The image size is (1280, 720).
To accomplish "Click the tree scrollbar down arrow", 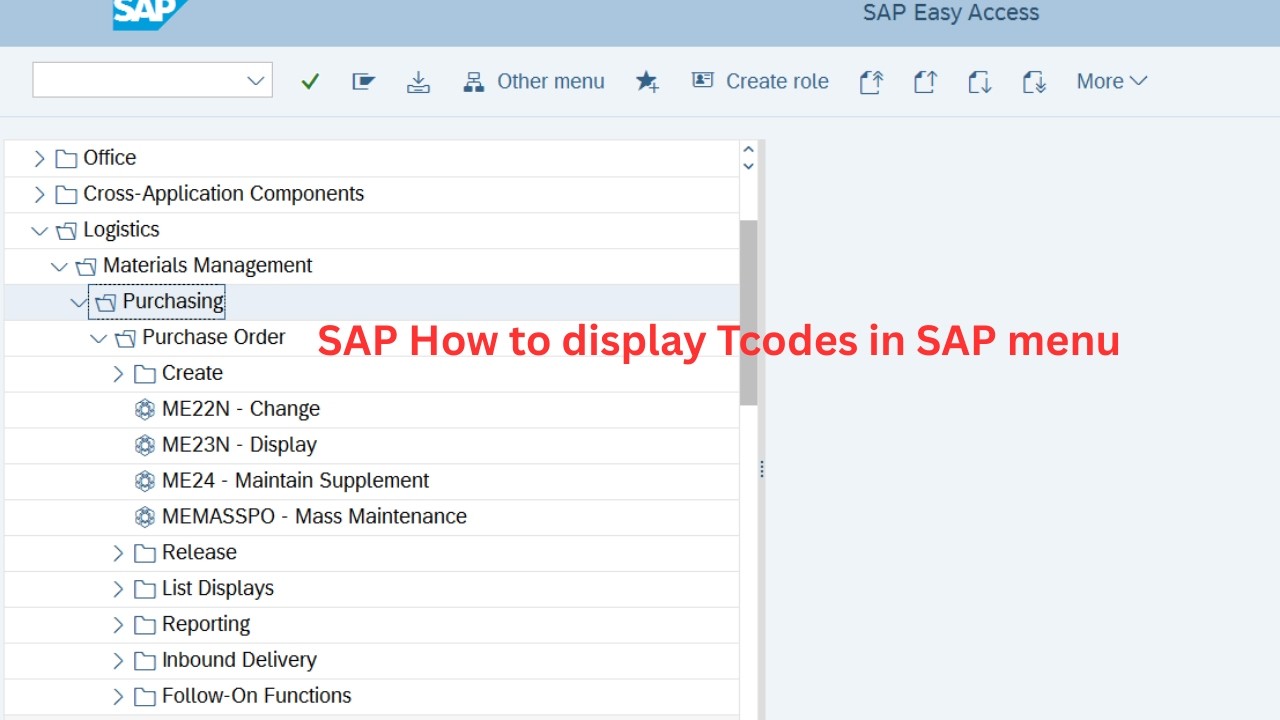I will coord(749,167).
